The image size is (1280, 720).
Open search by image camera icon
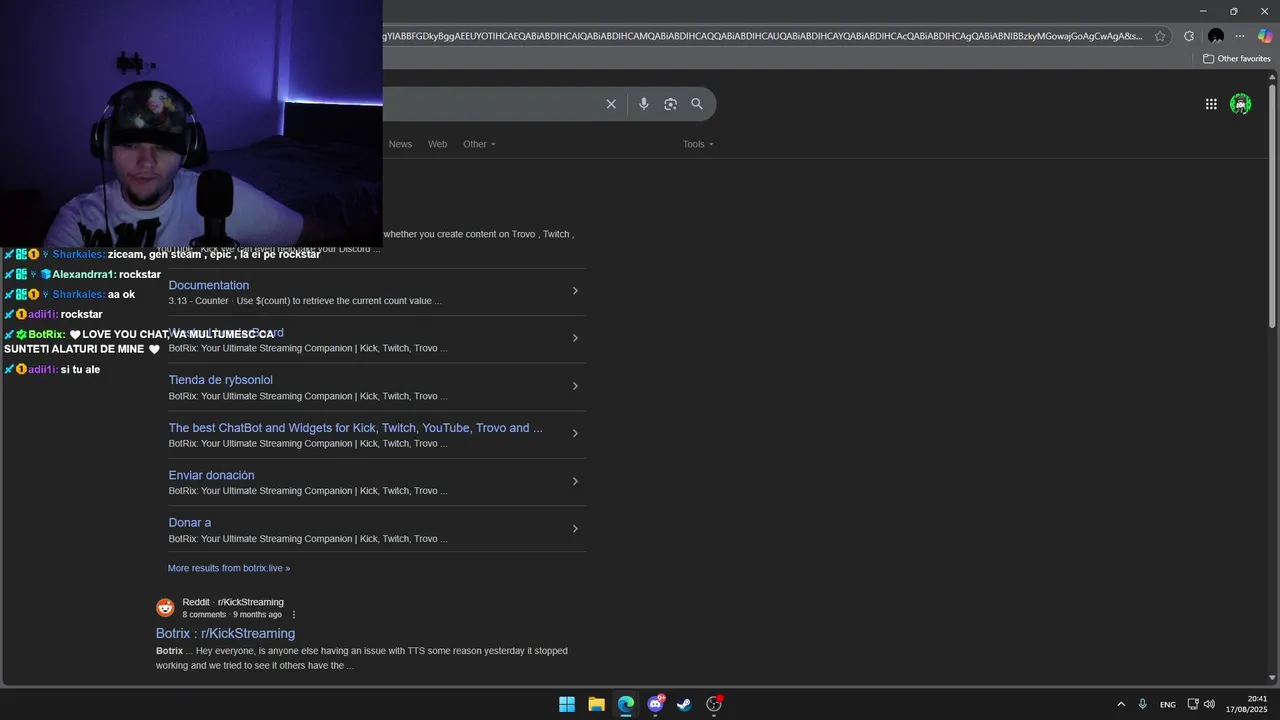(x=670, y=104)
